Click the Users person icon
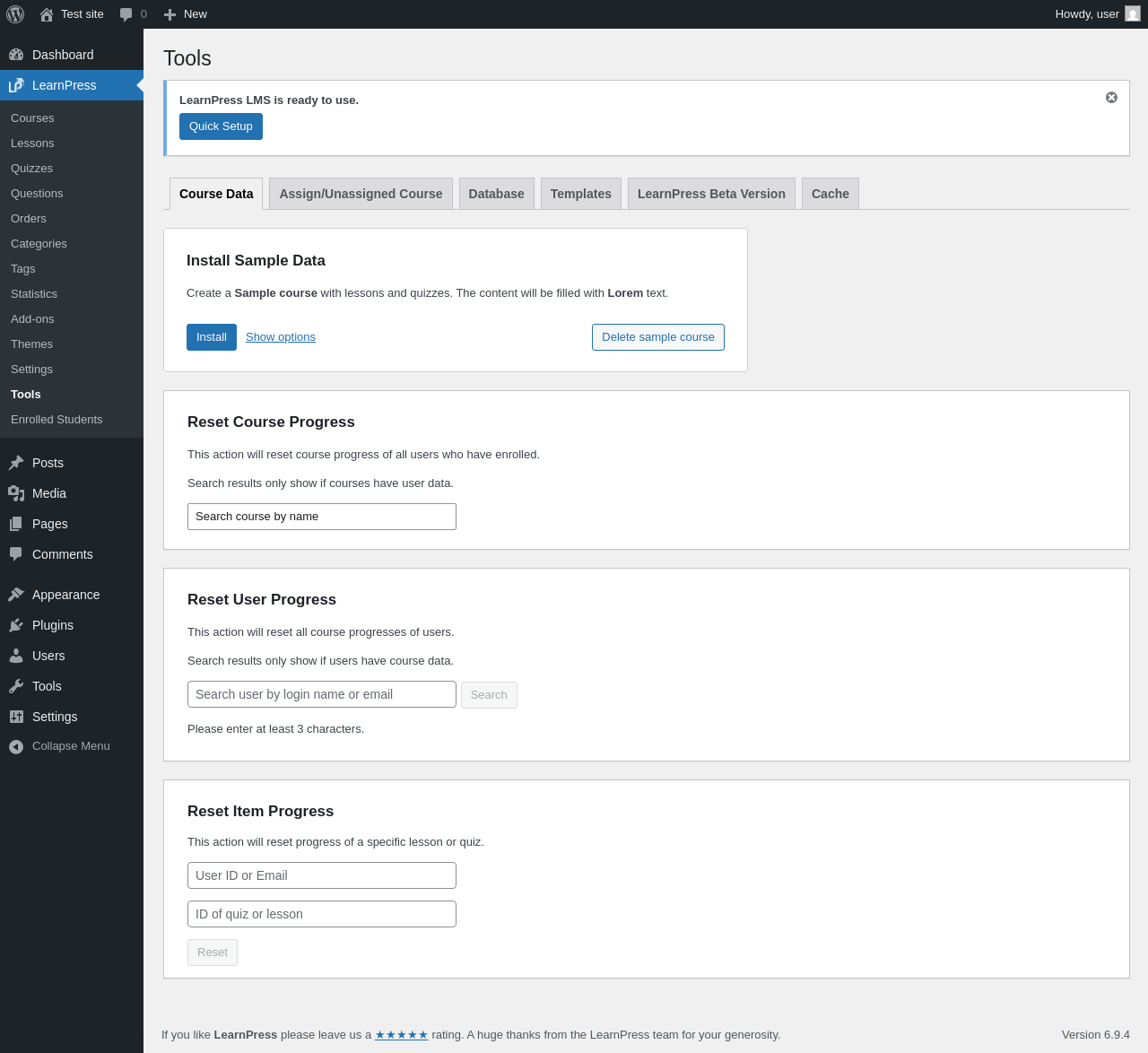This screenshot has width=1148, height=1053. pos(16,656)
